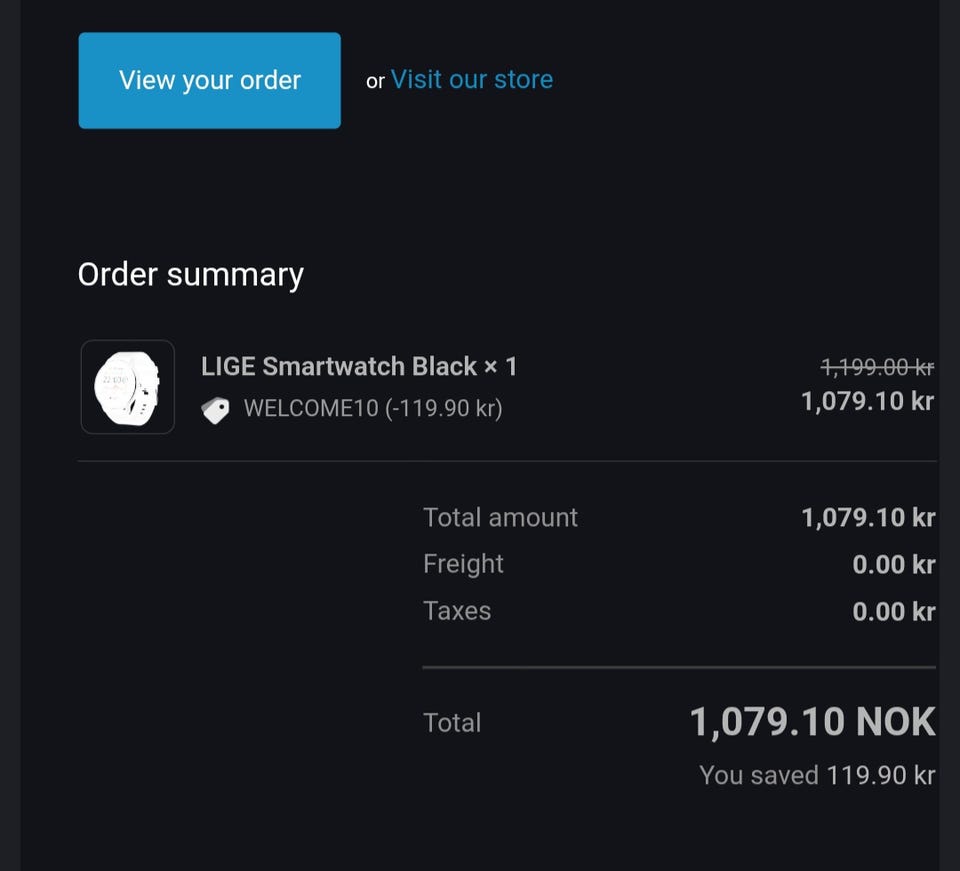Viewport: 960px width, 871px height.
Task: Open the Visit our store link
Action: click(x=471, y=80)
